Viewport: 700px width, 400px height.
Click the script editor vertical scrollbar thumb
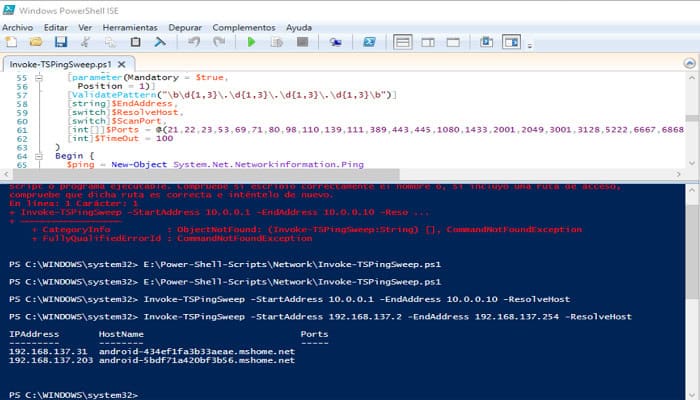tap(692, 118)
